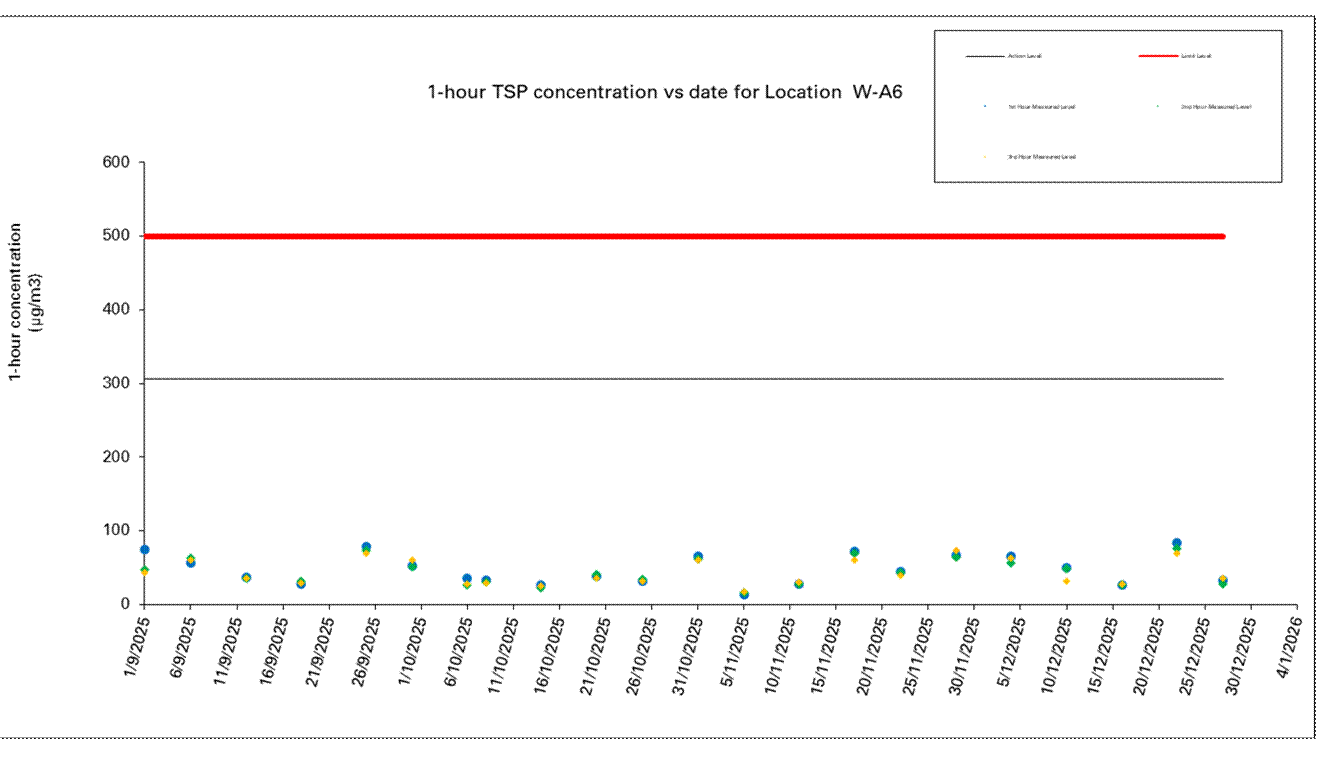Click the blue data point on 1/9/2025
Viewport: 1322px width, 757px height.
[x=144, y=549]
